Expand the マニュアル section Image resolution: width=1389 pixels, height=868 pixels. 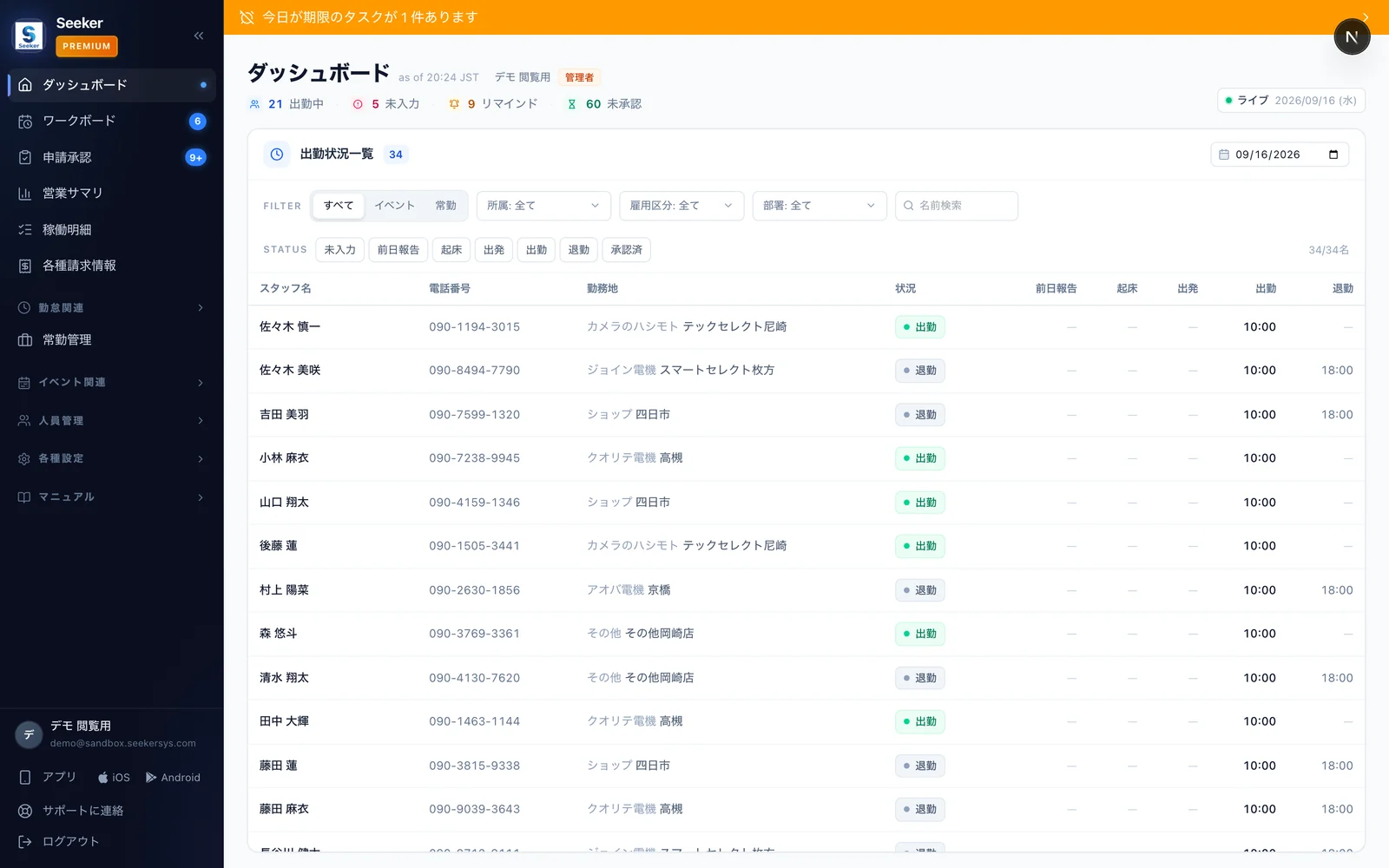(x=111, y=496)
